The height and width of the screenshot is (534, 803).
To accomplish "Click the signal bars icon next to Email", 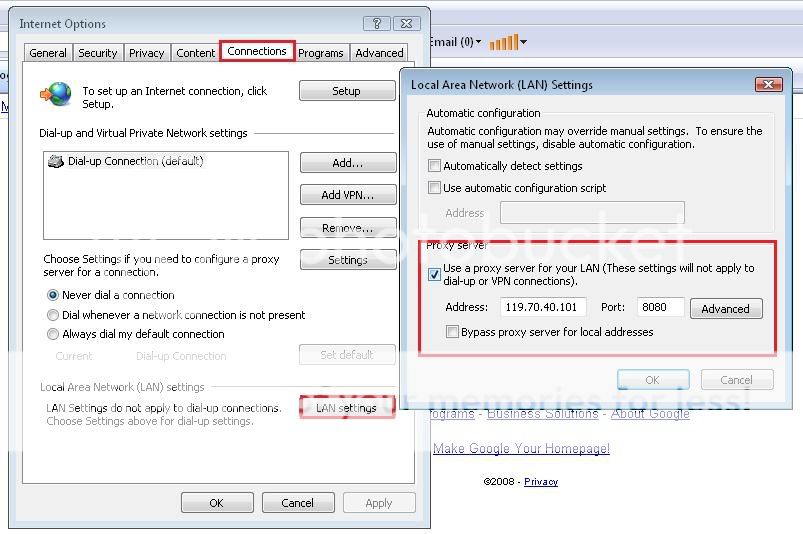I will coord(503,42).
